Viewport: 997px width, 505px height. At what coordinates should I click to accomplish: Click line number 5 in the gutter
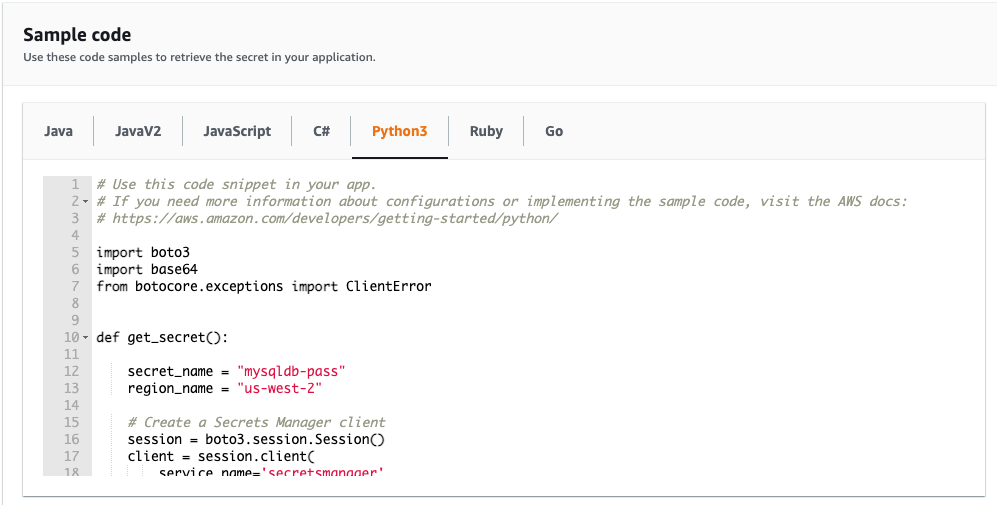pos(75,253)
